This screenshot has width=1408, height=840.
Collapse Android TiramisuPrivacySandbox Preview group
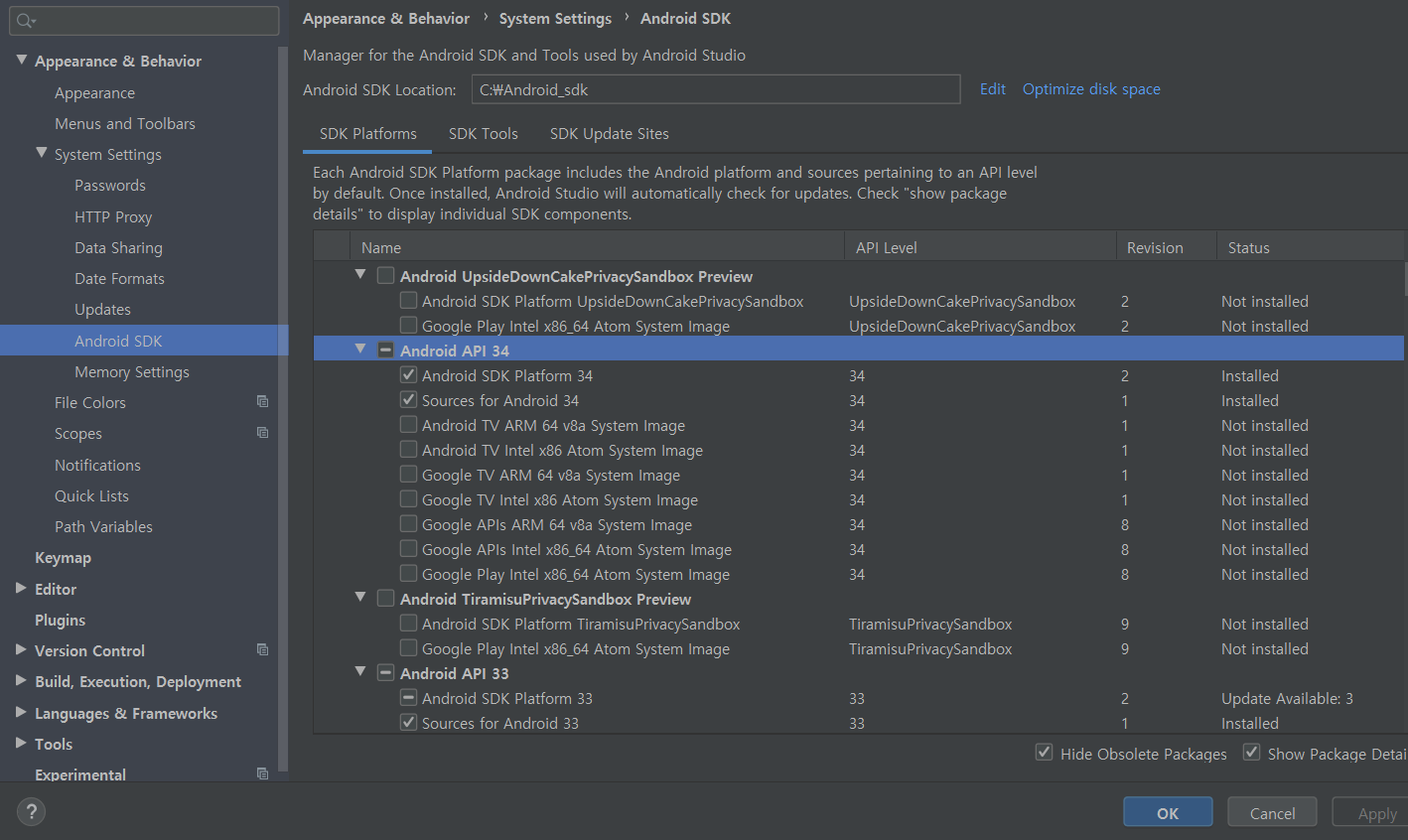point(360,597)
